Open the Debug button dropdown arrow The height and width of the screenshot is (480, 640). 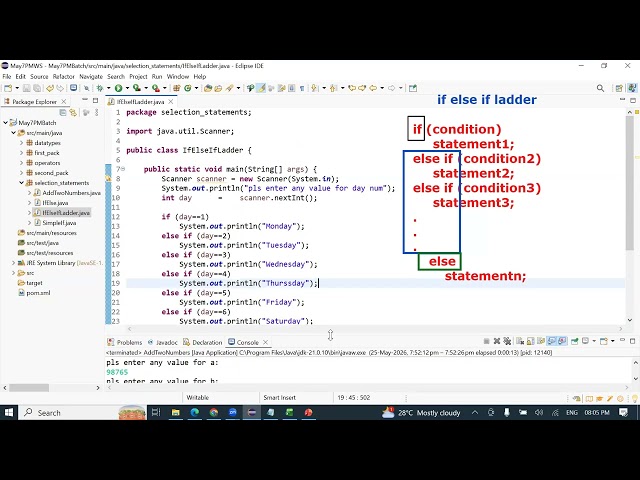pos(109,88)
